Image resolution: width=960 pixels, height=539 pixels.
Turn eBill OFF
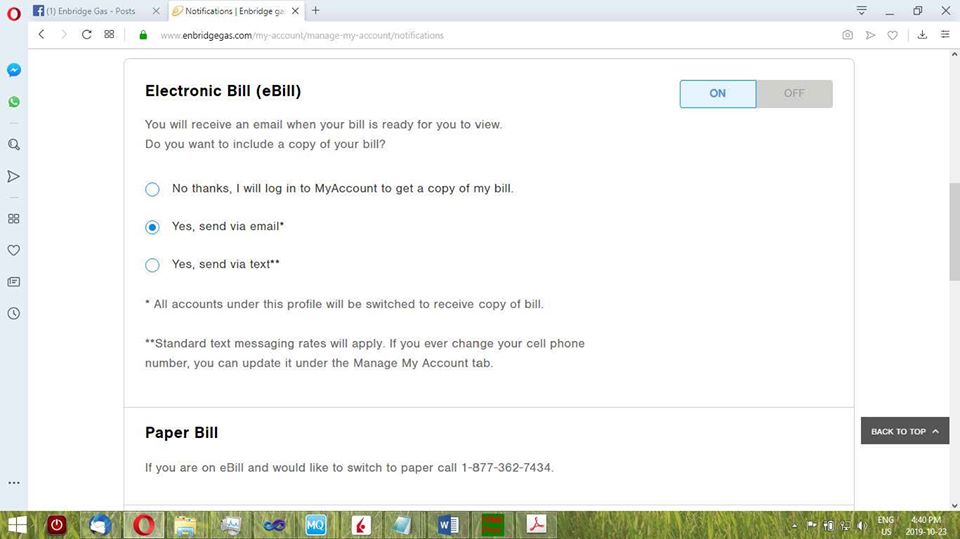pos(794,93)
